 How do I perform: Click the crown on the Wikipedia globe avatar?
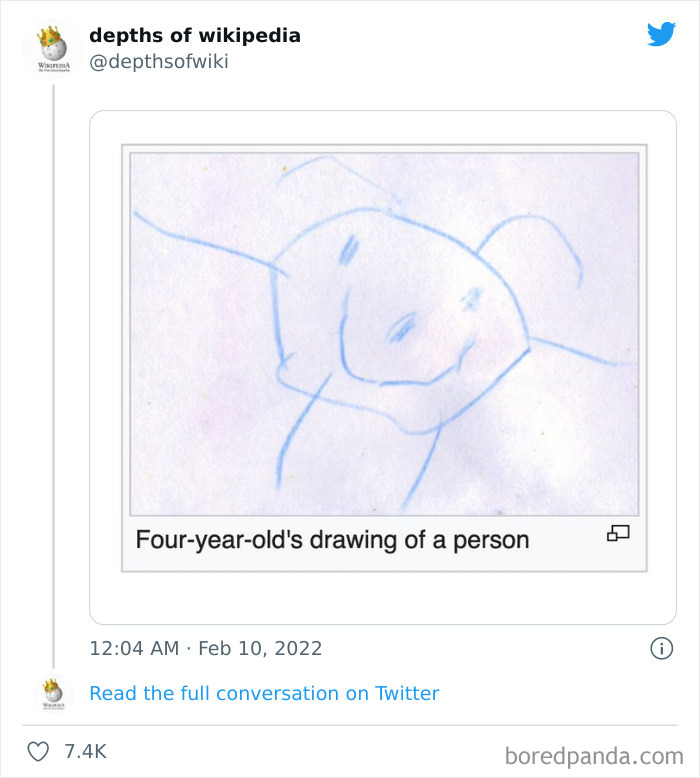point(49,35)
